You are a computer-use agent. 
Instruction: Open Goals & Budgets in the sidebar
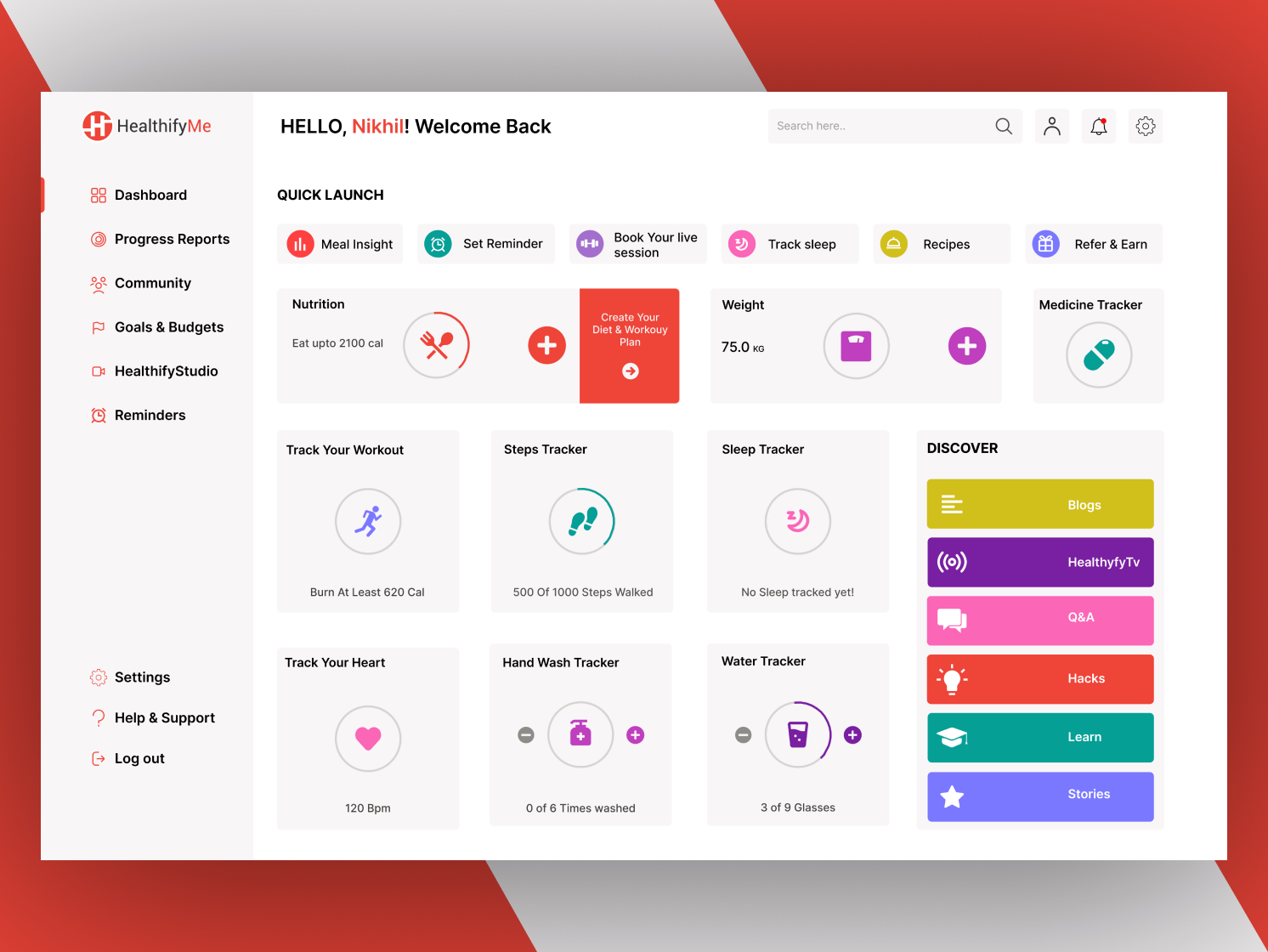(157, 328)
